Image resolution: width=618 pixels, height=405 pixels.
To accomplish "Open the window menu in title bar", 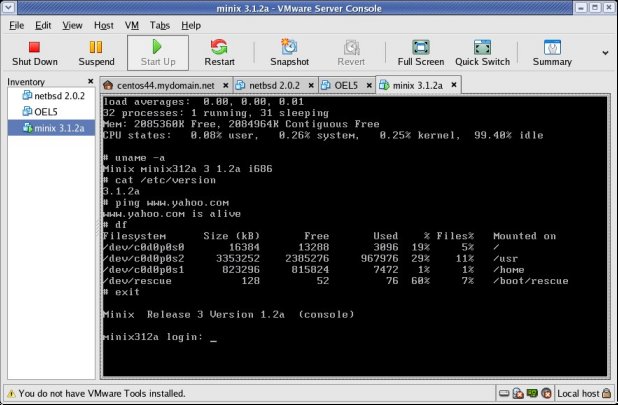I will tap(8, 7).
